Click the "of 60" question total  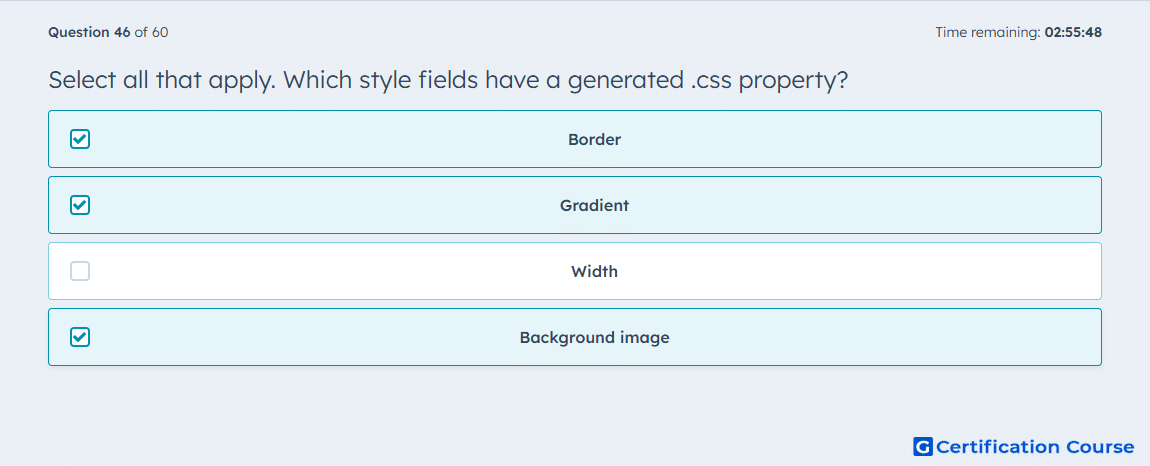(152, 32)
